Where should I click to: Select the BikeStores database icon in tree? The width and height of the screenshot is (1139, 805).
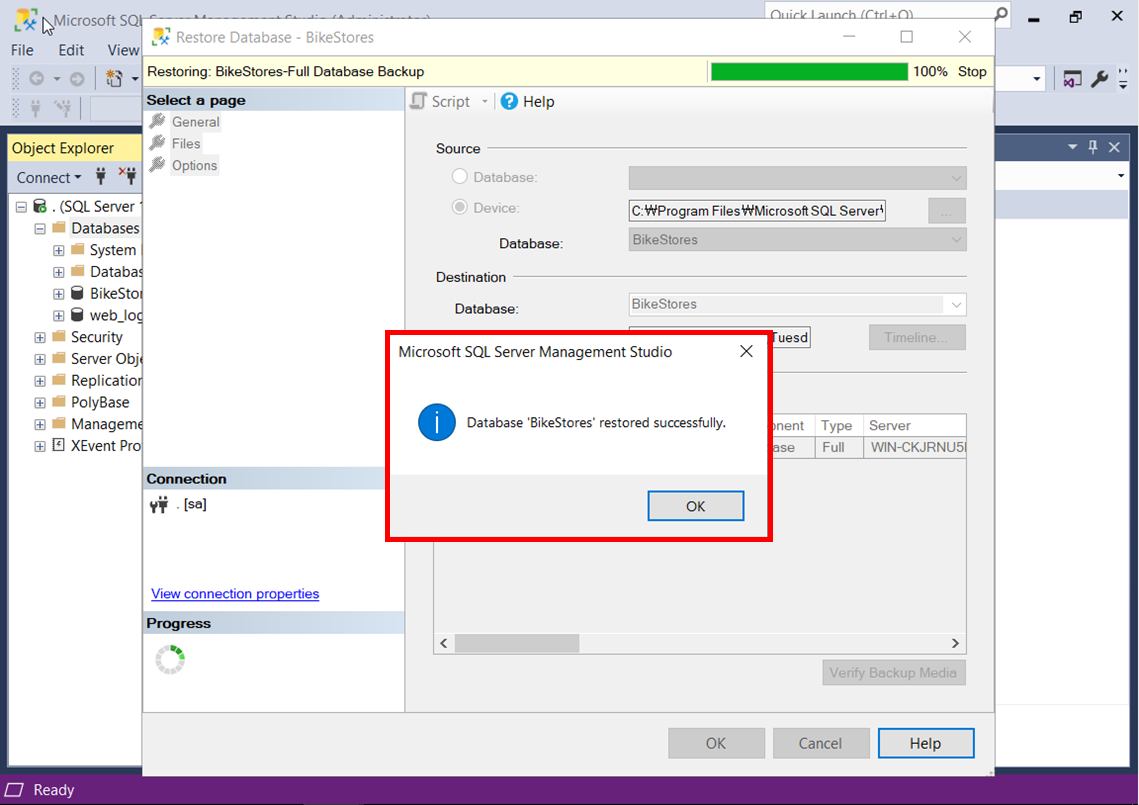[x=77, y=293]
